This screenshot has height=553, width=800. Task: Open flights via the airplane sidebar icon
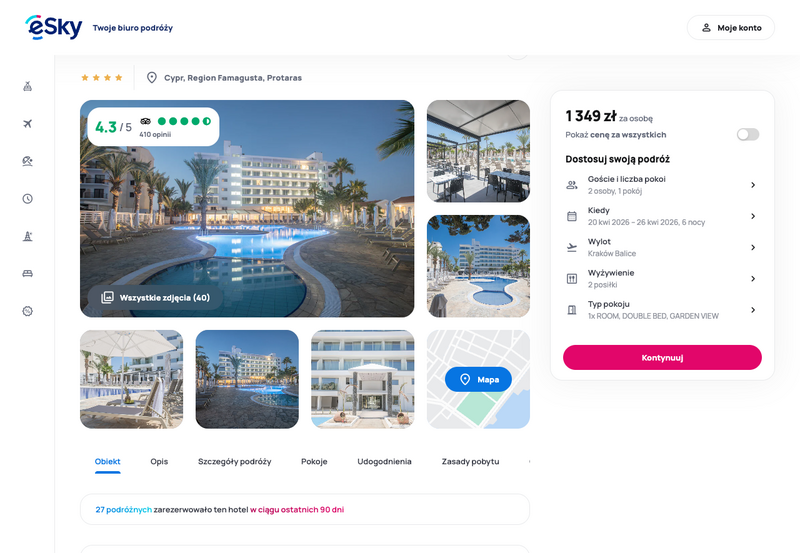coord(28,123)
